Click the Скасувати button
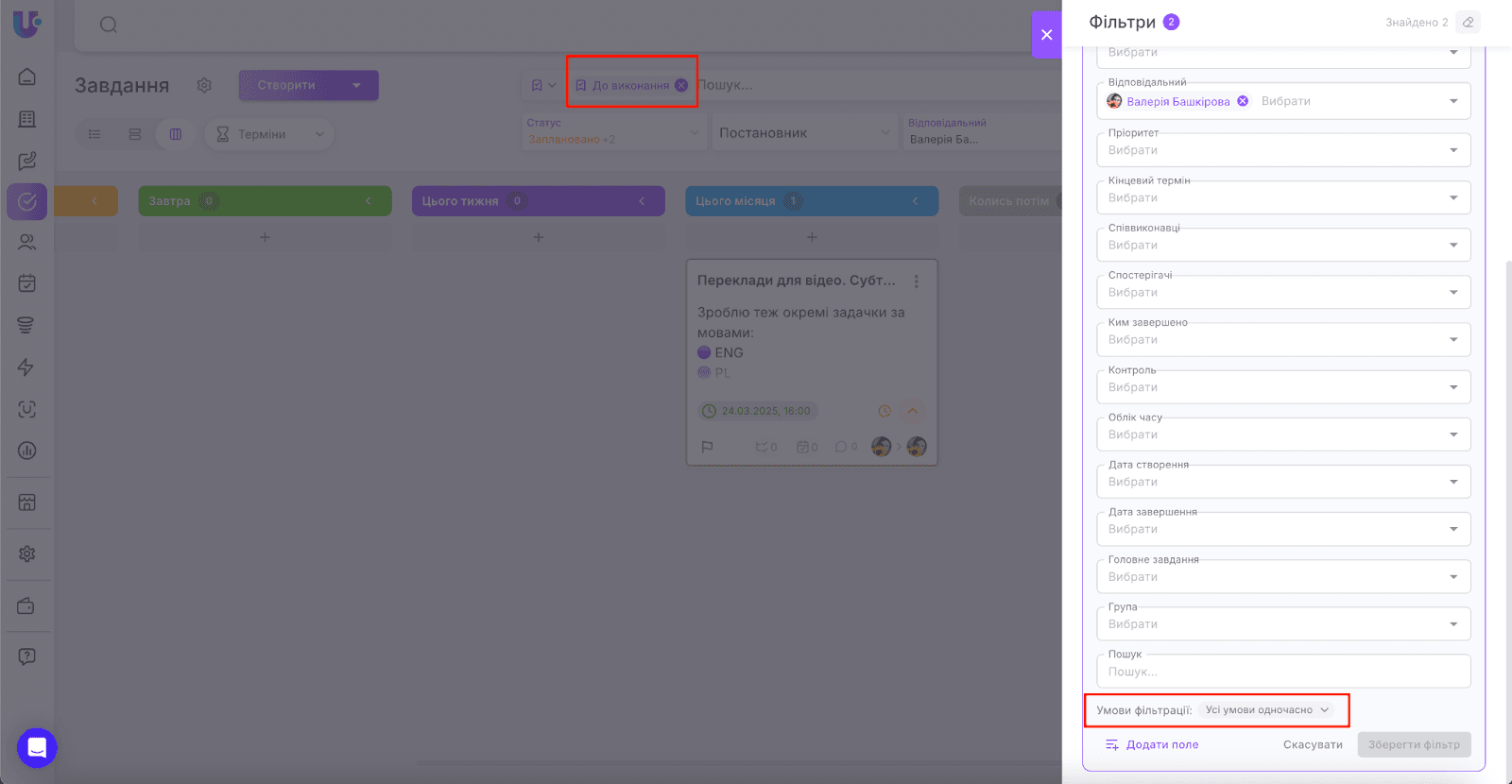The width and height of the screenshot is (1512, 784). 1313,745
